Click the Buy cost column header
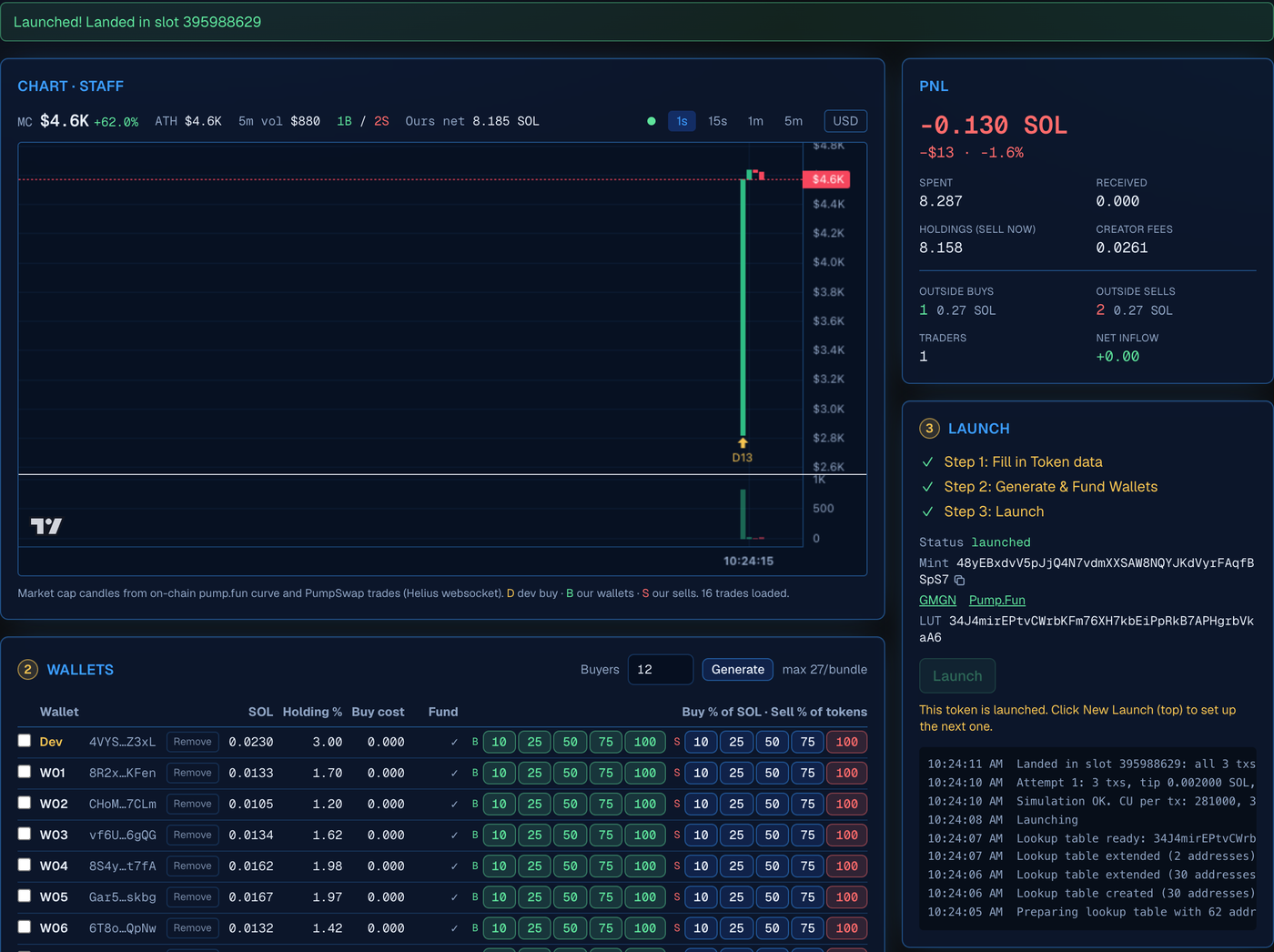The image size is (1274, 952). pos(378,712)
